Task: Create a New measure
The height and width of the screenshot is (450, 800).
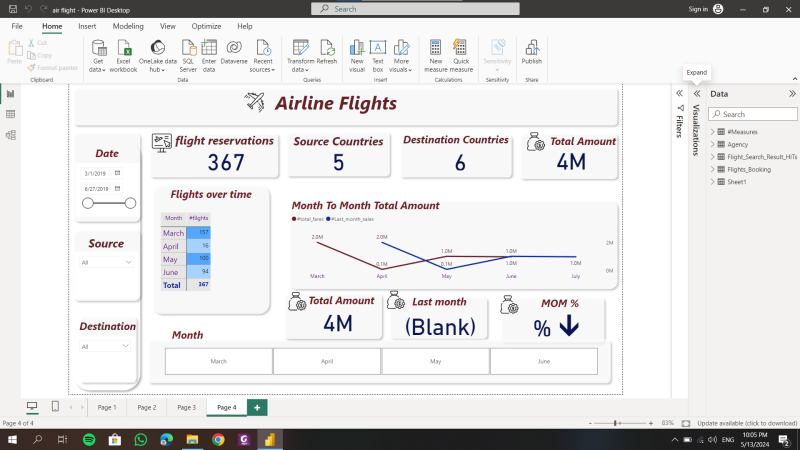Action: [x=436, y=54]
